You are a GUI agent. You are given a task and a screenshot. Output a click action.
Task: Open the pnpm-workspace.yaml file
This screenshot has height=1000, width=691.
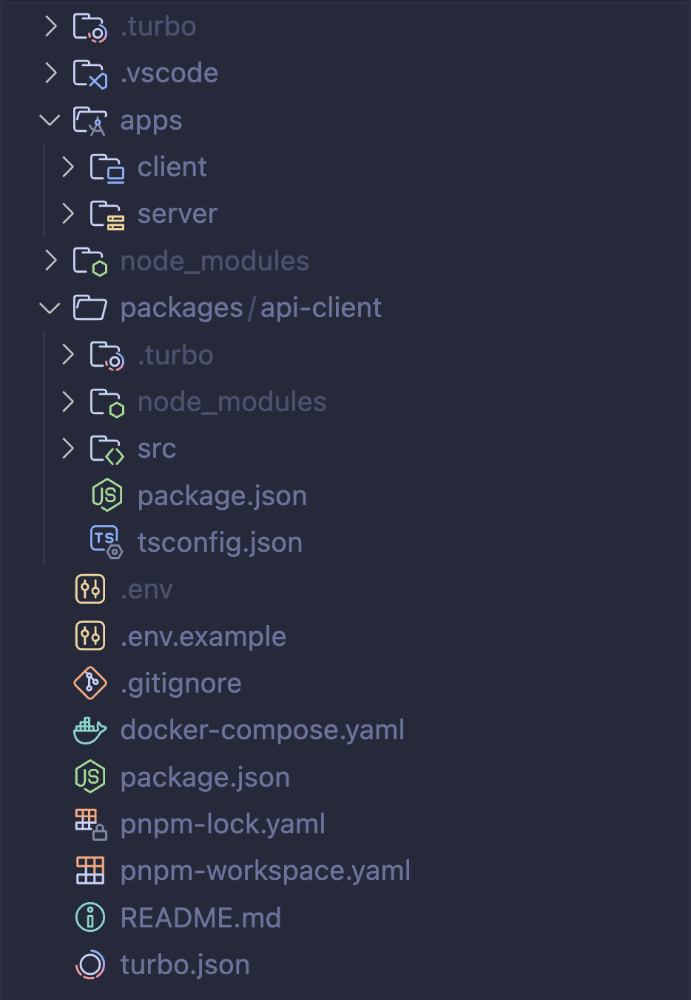[265, 871]
